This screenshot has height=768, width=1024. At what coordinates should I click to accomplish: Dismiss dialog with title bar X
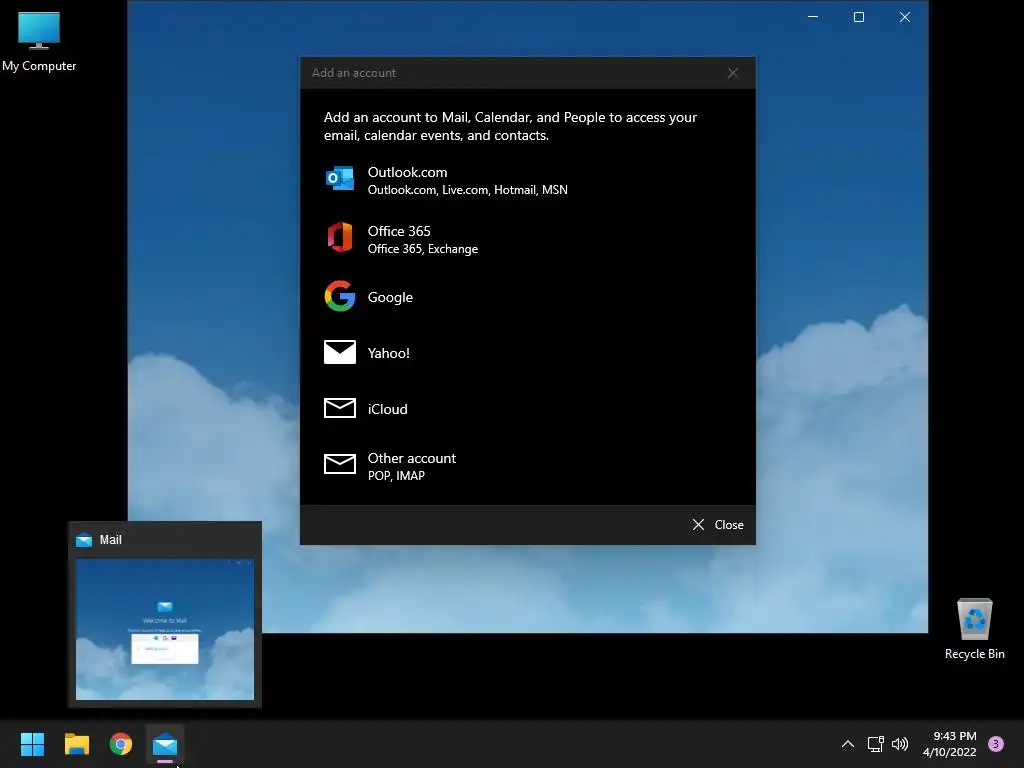click(733, 73)
